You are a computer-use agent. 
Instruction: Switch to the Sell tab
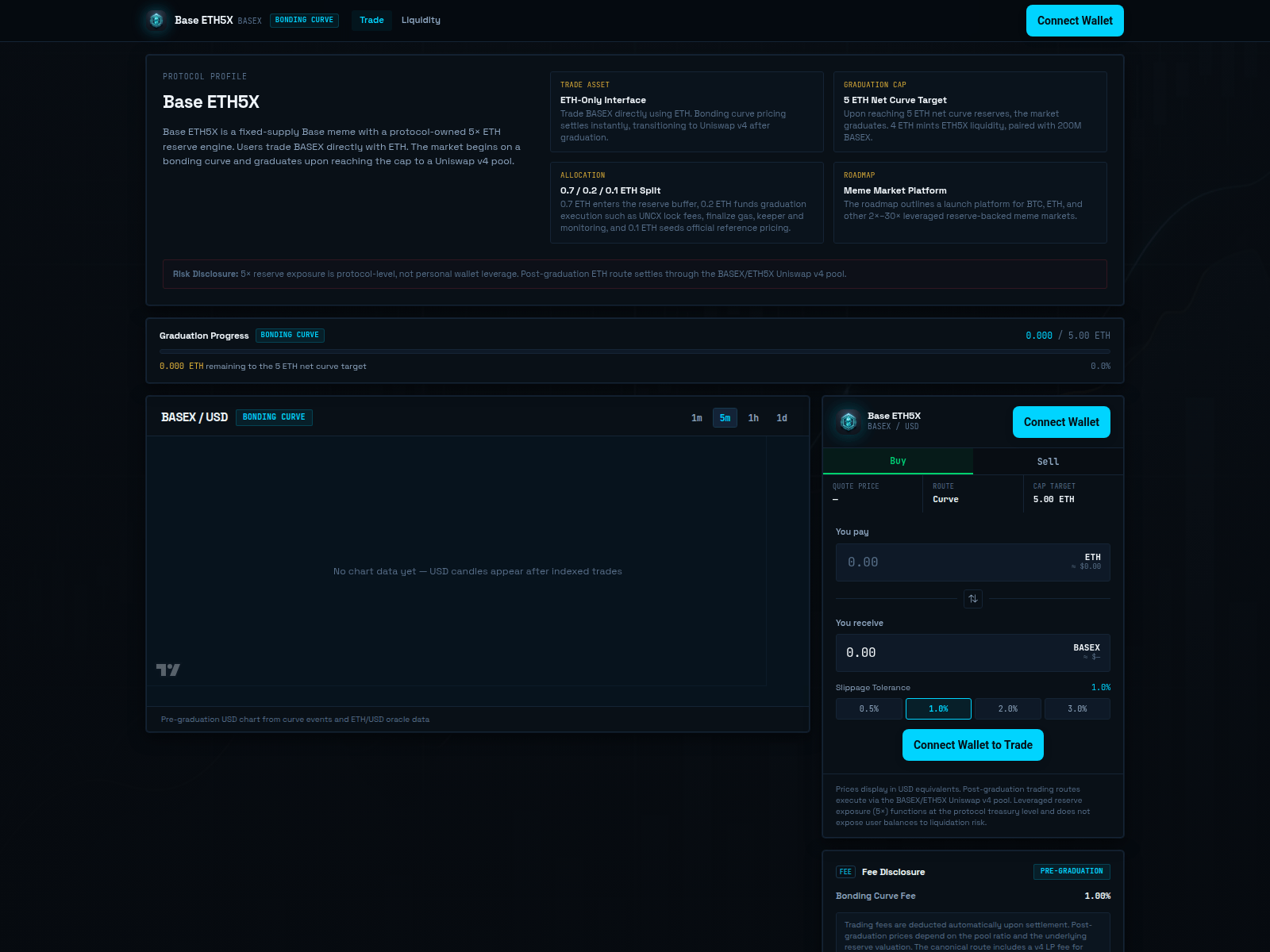point(1048,462)
